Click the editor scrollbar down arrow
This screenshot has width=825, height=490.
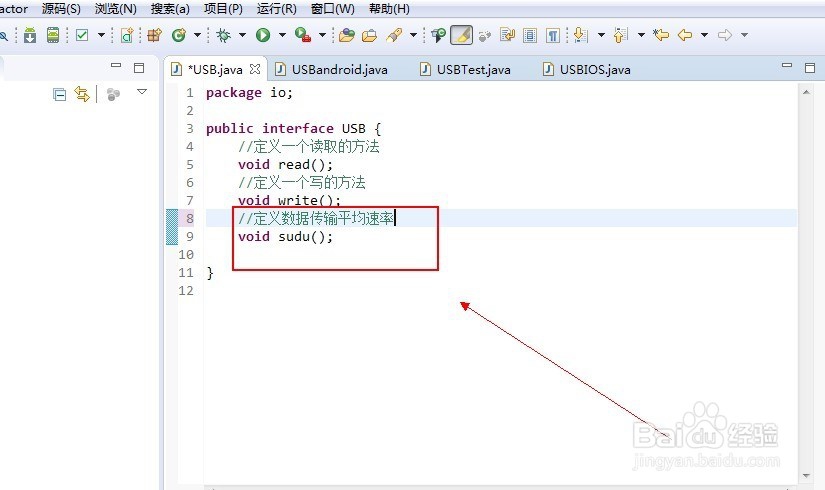click(806, 476)
